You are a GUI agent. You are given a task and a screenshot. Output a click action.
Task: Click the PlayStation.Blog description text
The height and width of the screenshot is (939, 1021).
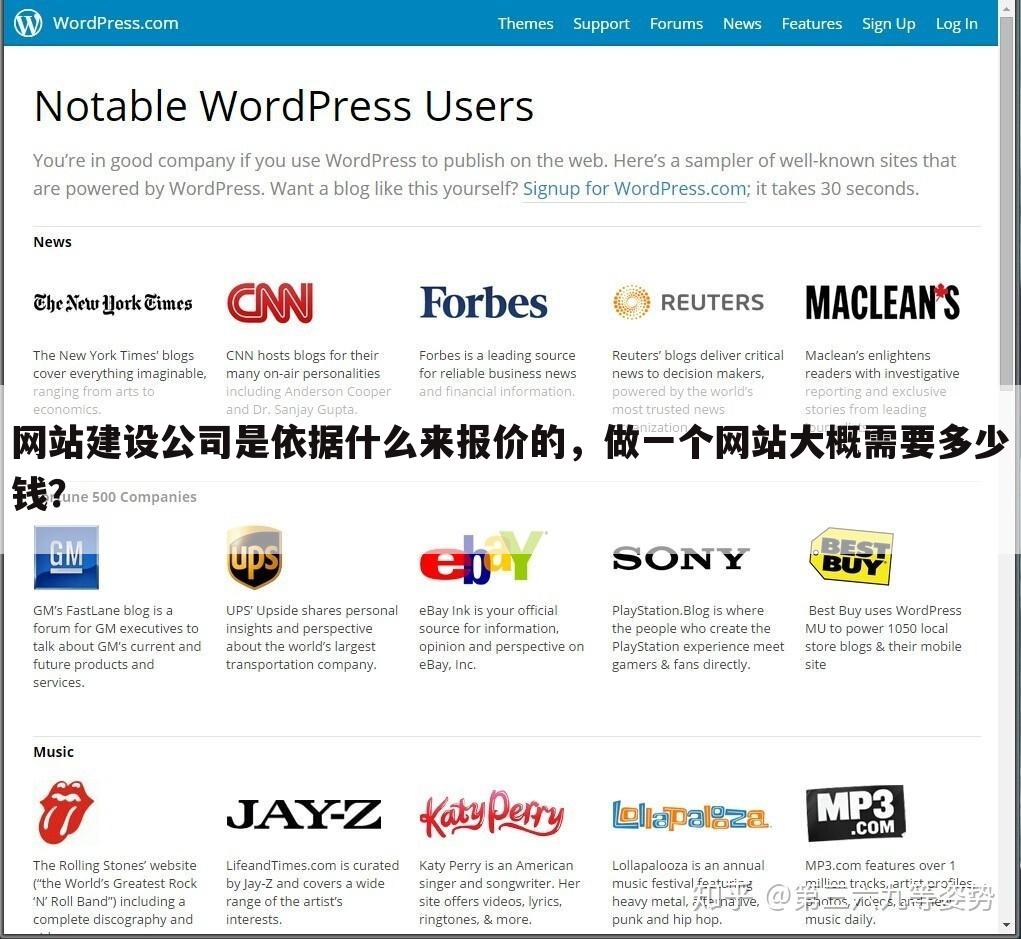[x=698, y=638]
